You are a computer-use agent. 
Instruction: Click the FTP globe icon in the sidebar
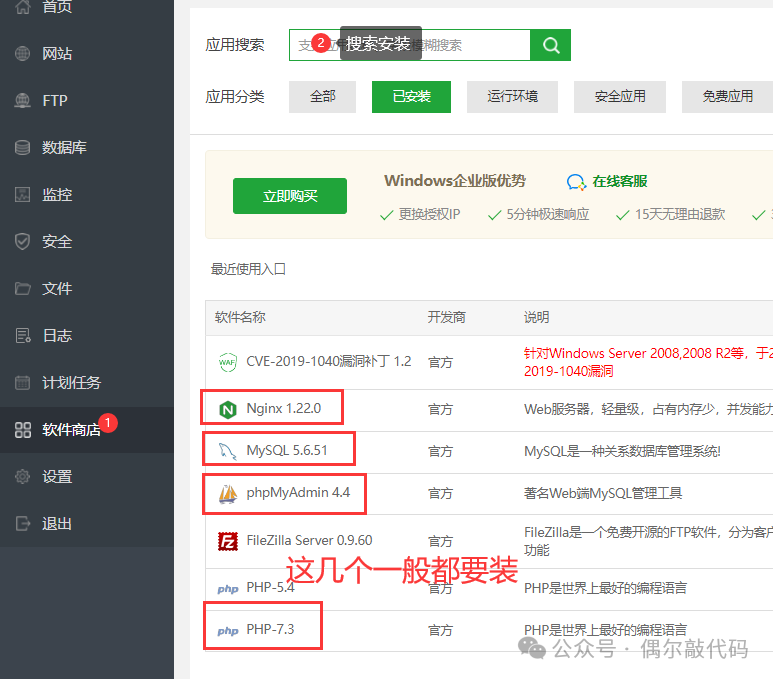pyautogui.click(x=23, y=100)
